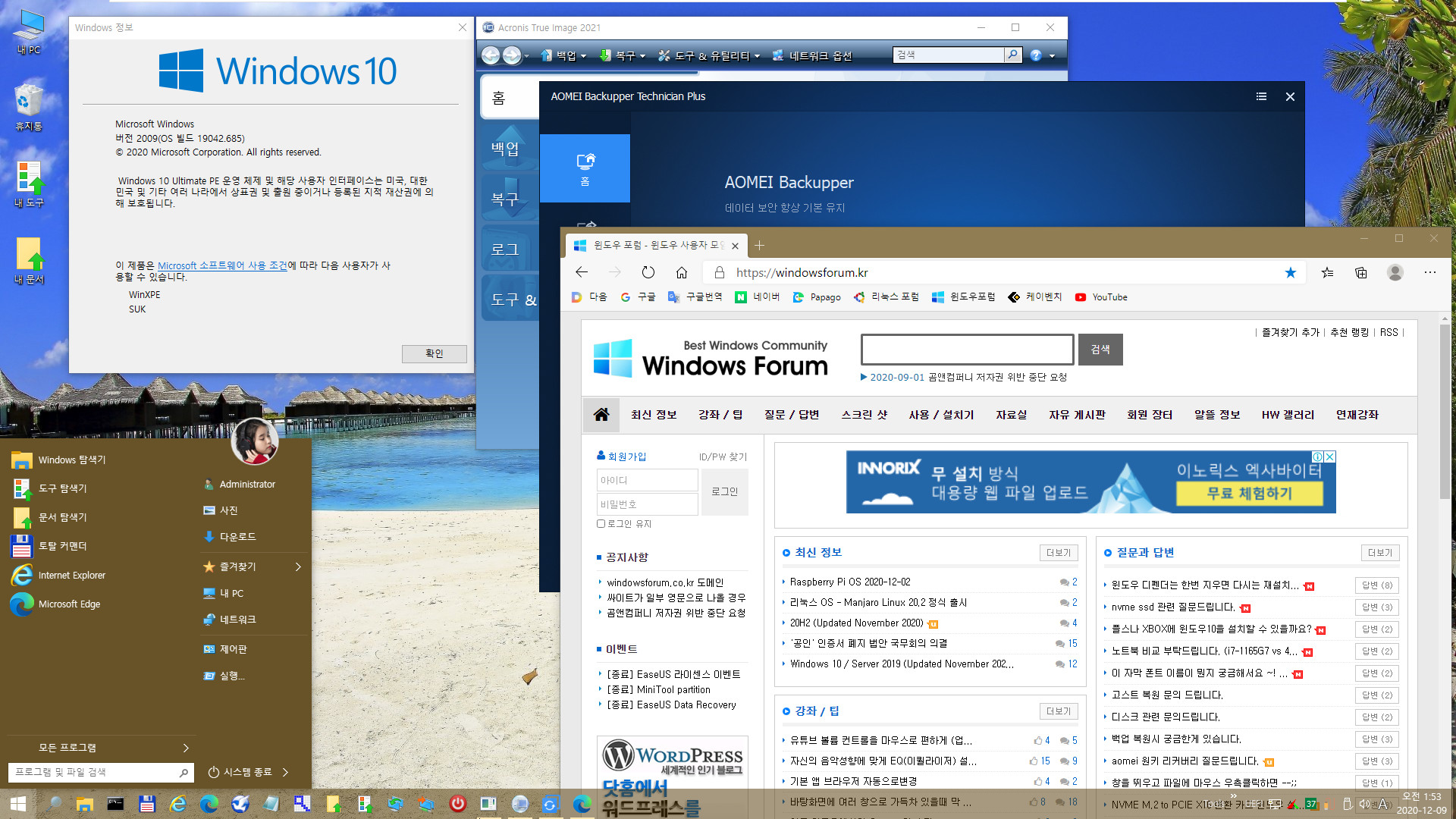Click 더보기 in the 최신 정보 section
Screen dimensions: 1456x819
pyautogui.click(x=1059, y=553)
